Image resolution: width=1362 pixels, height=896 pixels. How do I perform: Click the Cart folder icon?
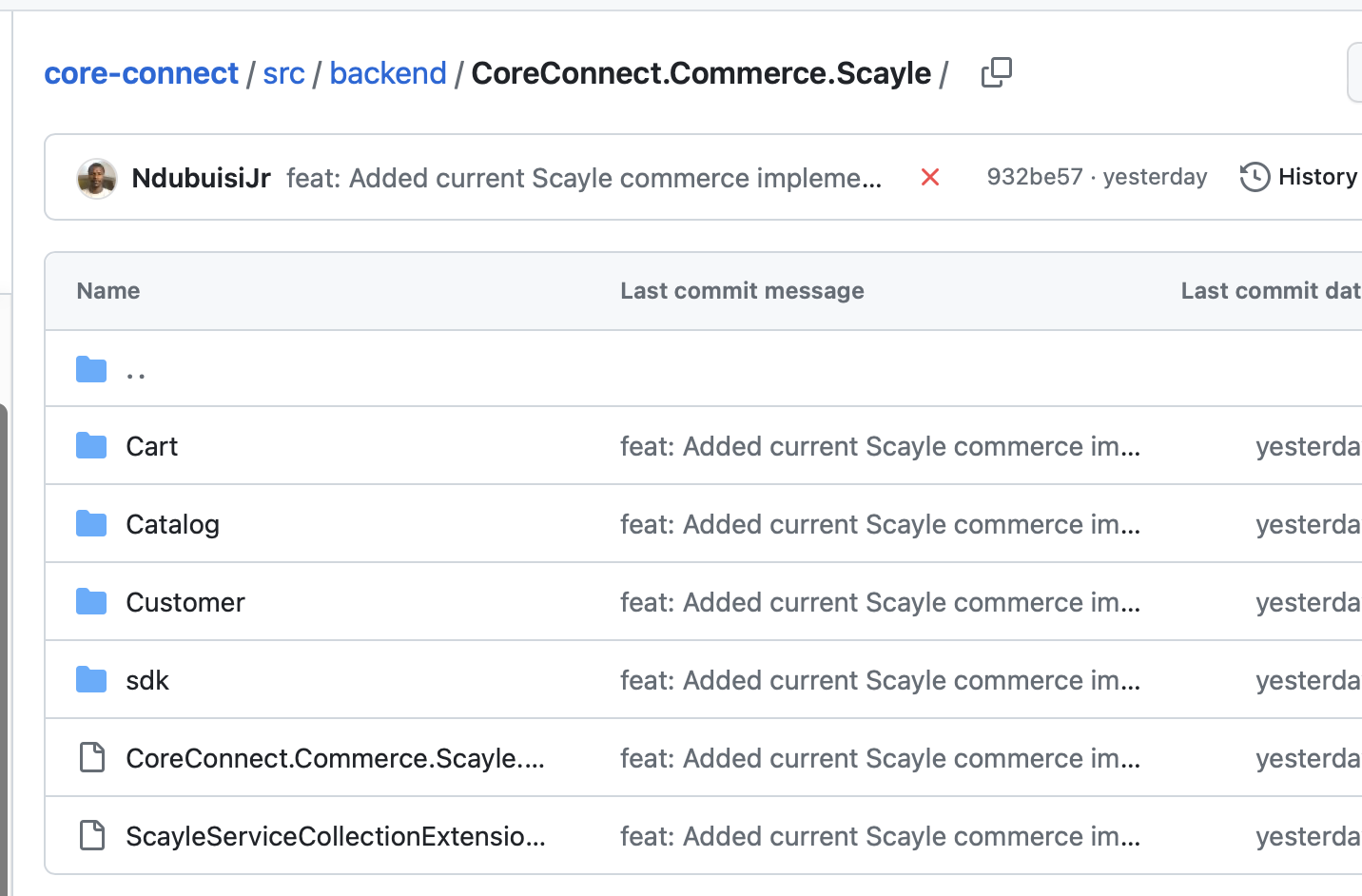91,445
